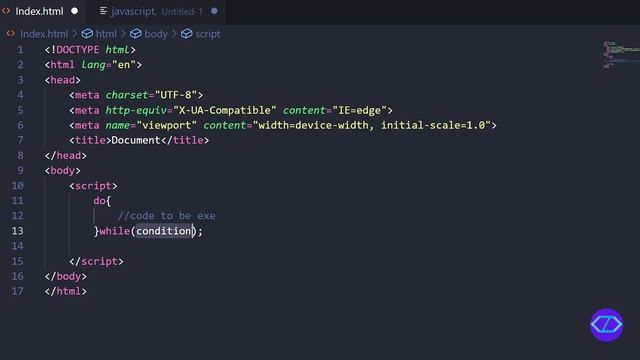Click line number 13 in gutter

(x=18, y=231)
